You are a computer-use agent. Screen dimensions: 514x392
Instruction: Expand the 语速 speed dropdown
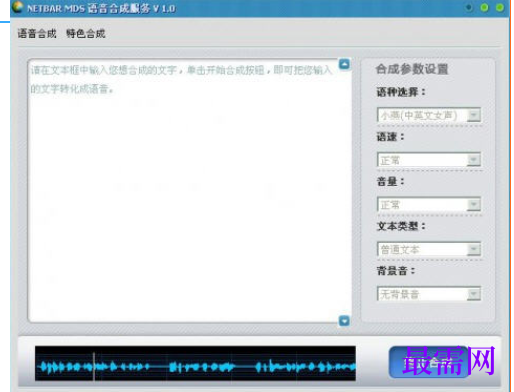[x=429, y=160]
